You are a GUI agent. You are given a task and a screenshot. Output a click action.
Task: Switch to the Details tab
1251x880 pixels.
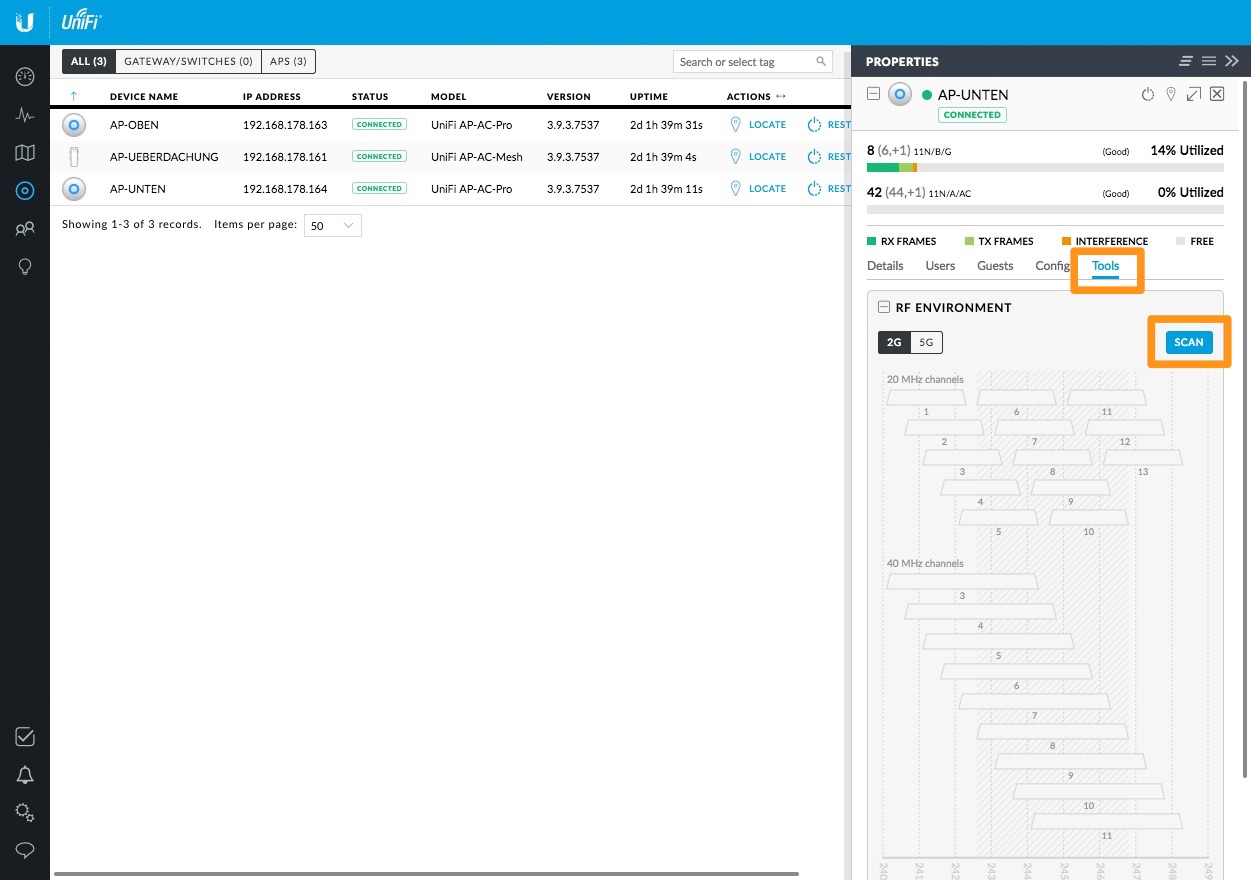885,266
